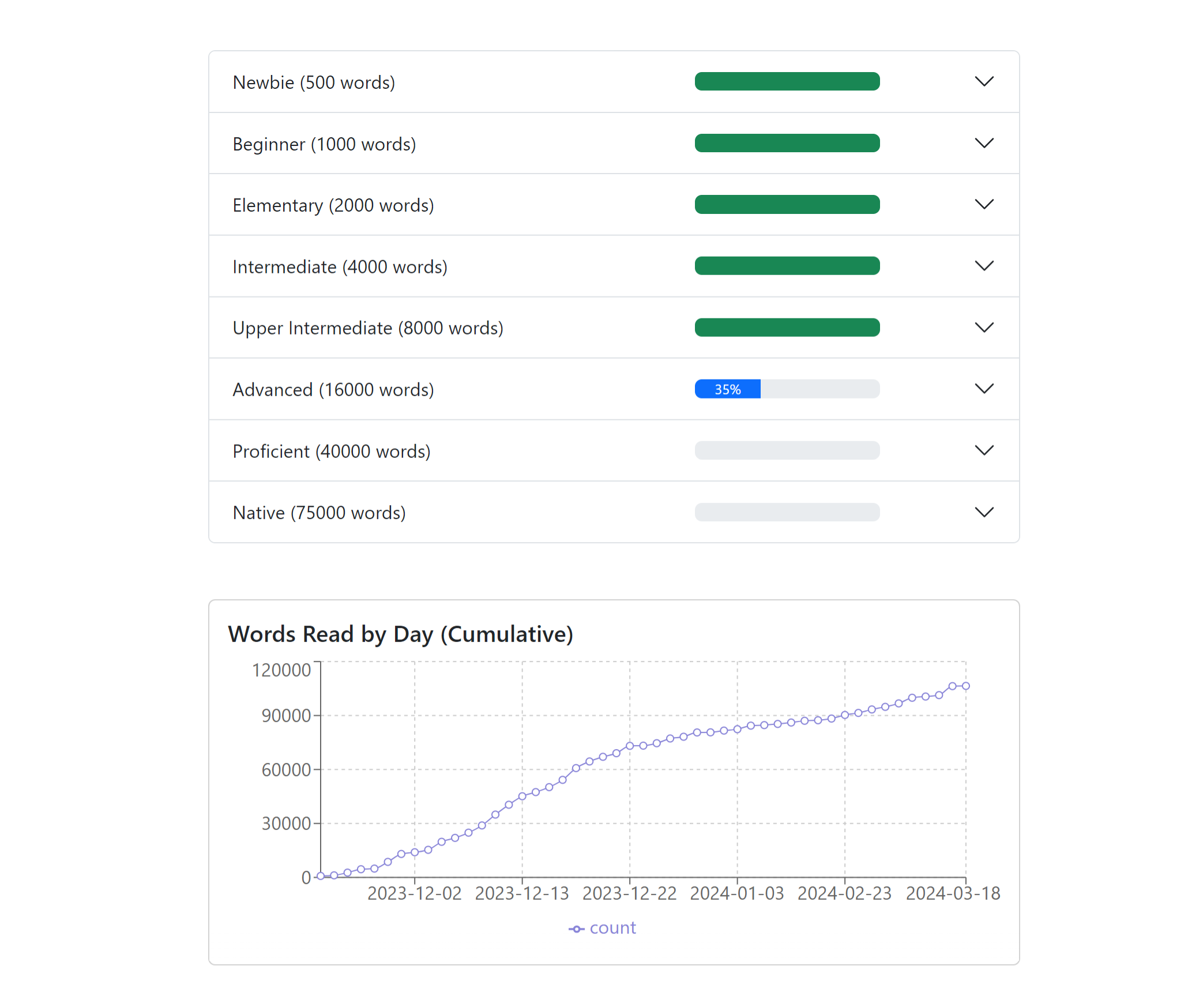Click the first chart data point at zero
The image size is (1188, 1008).
pos(321,876)
